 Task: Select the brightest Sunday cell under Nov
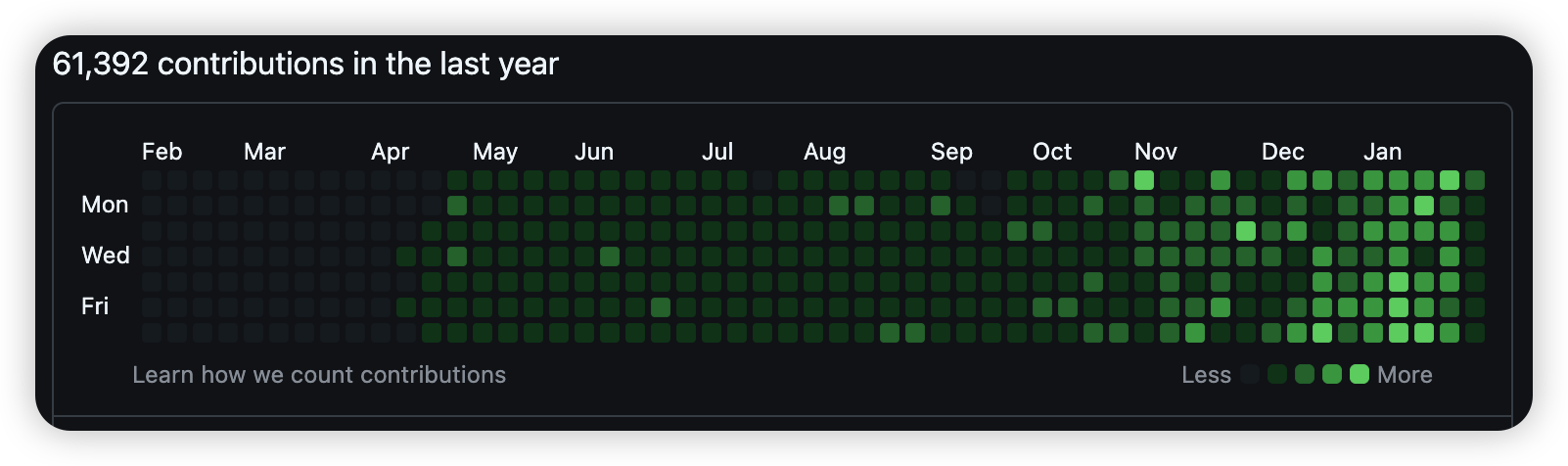click(1144, 180)
